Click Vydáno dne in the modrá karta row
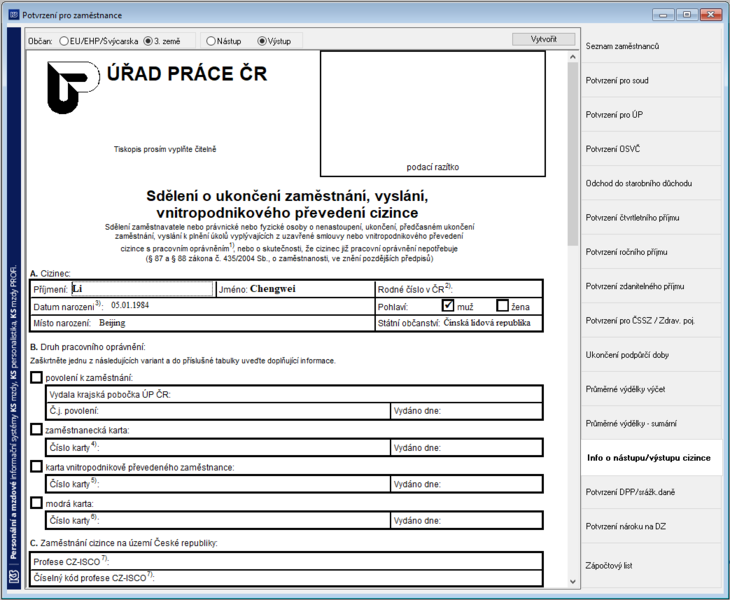The image size is (730, 600). point(466,520)
